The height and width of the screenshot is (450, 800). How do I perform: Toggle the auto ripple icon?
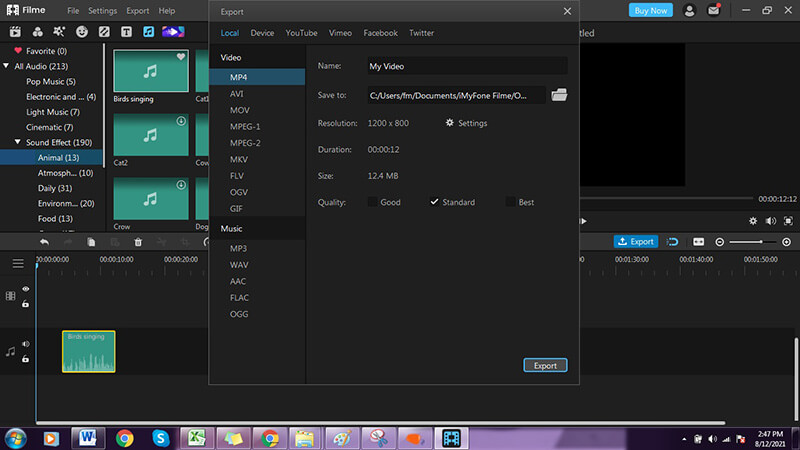(672, 242)
